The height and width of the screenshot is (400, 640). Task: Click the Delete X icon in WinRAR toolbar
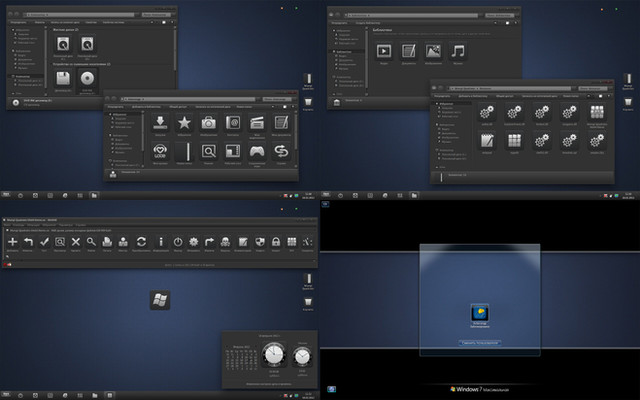76,242
